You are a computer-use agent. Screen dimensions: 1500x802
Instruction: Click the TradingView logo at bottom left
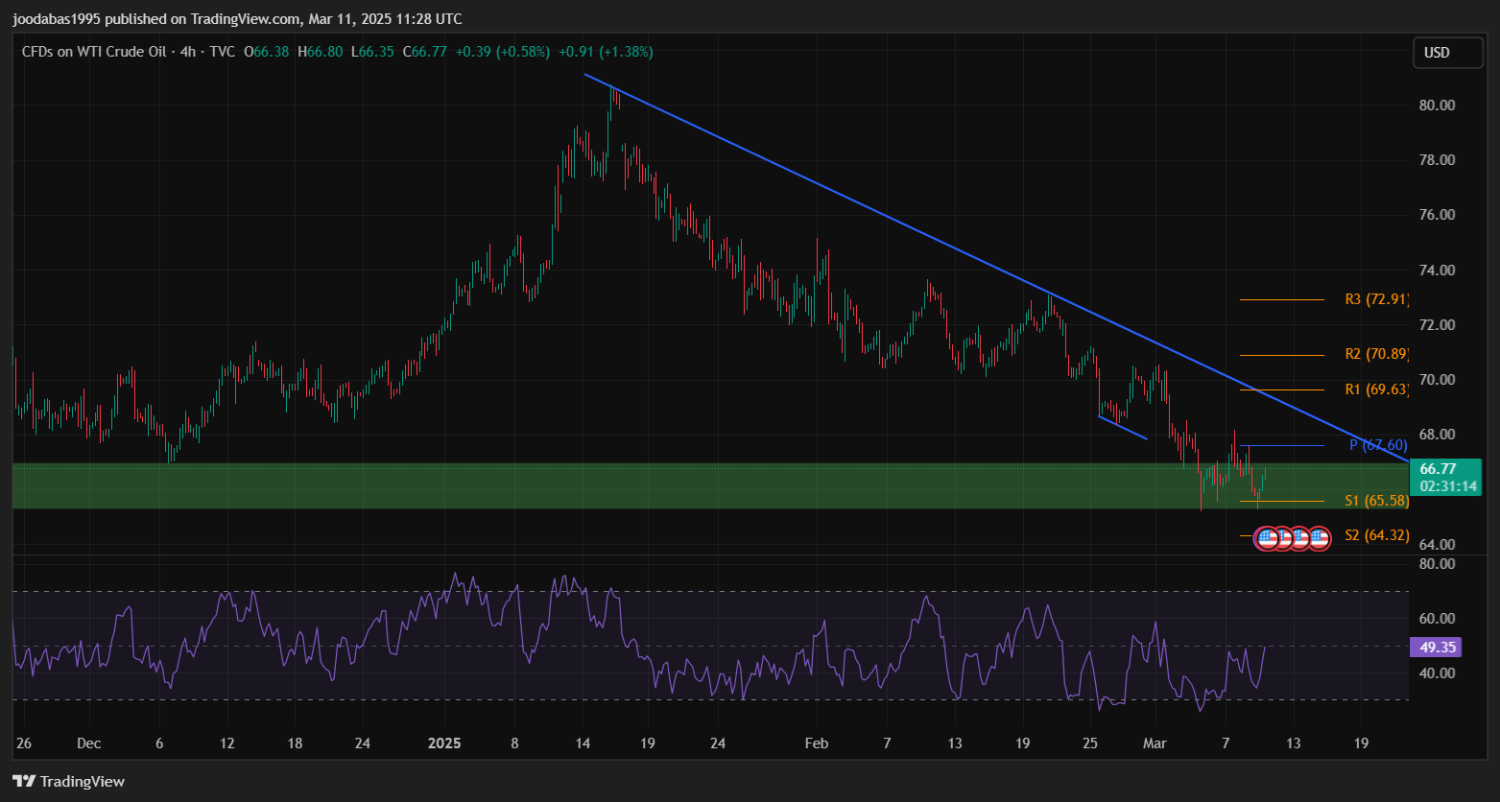pyautogui.click(x=68, y=781)
